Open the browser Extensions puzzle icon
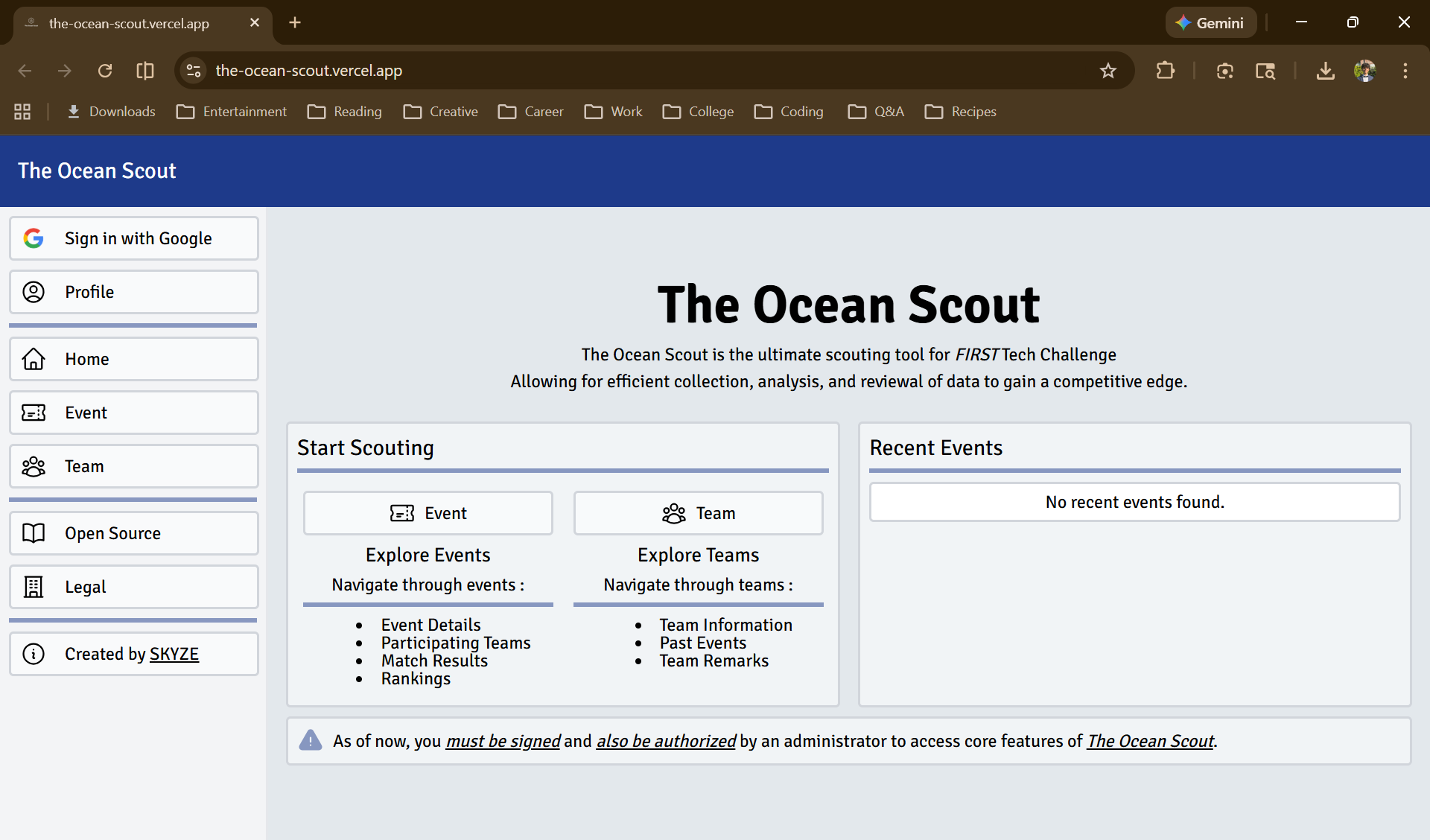 pos(1166,71)
